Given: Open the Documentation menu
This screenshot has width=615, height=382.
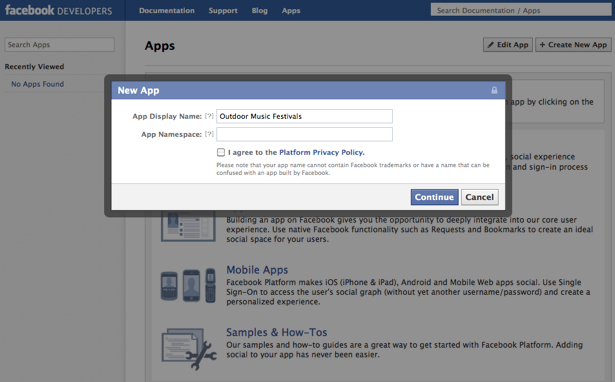Looking at the screenshot, I should point(167,11).
